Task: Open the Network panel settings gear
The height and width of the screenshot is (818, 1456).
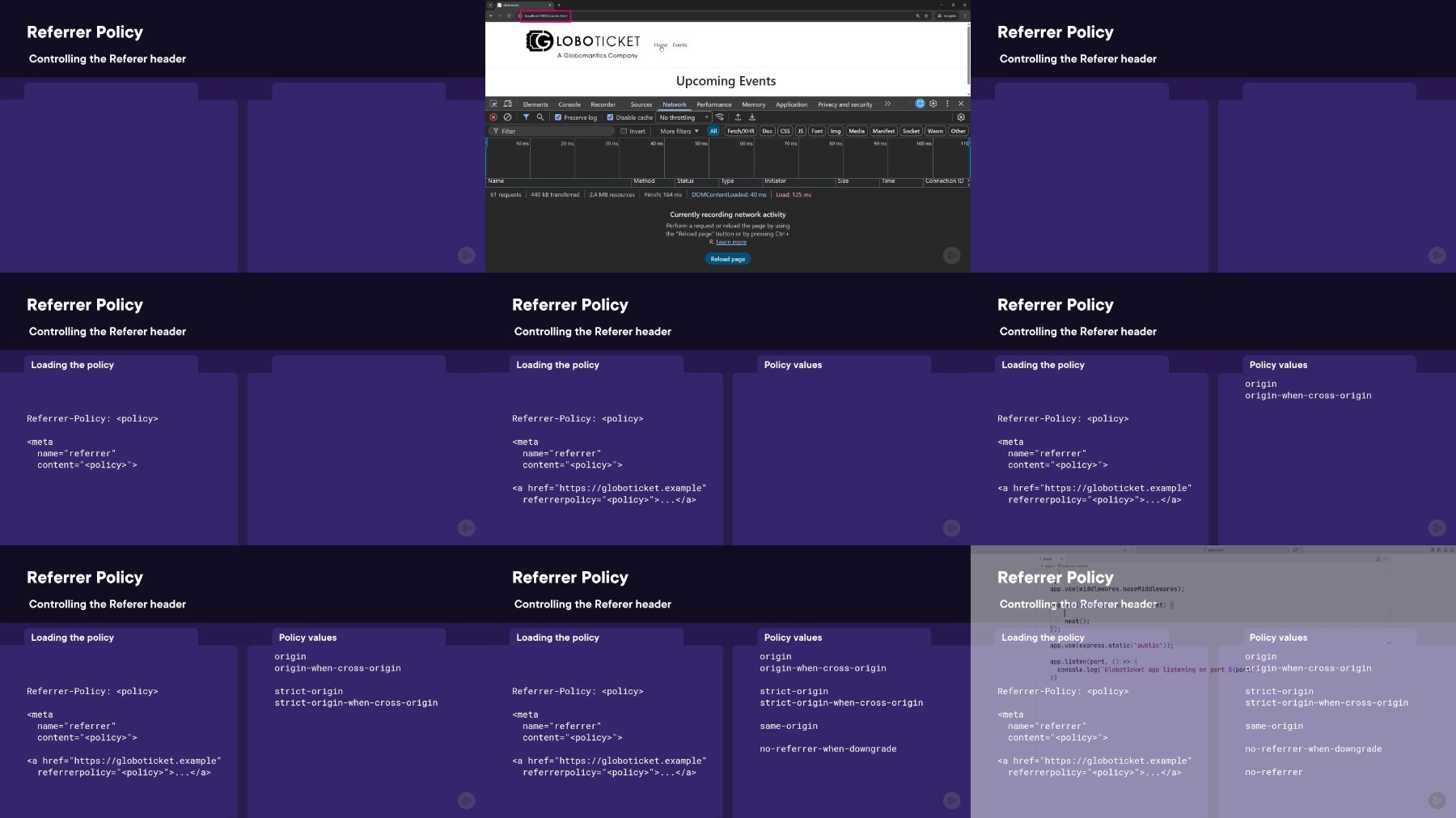Action: (x=961, y=117)
